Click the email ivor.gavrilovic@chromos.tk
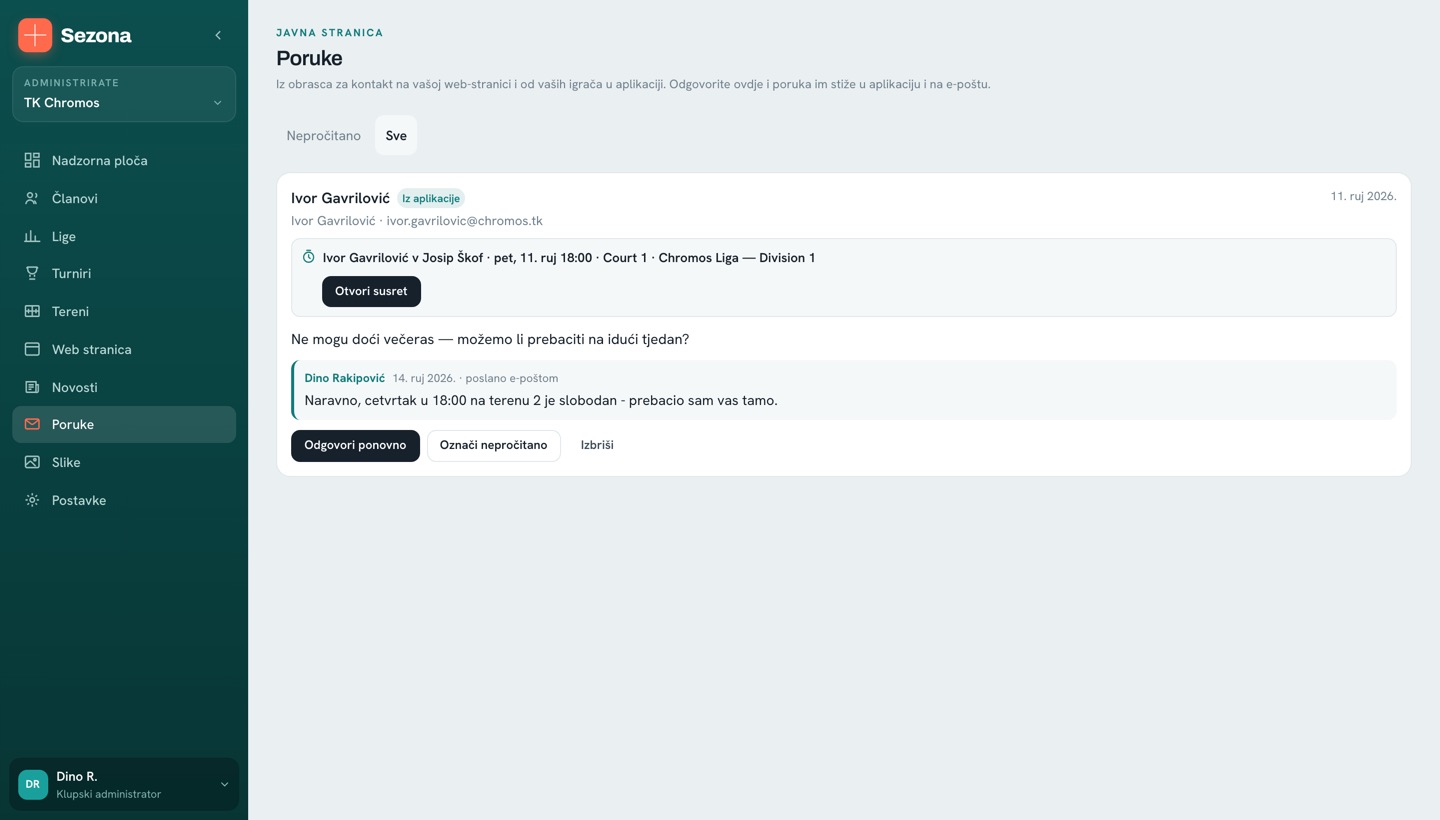 coord(464,221)
